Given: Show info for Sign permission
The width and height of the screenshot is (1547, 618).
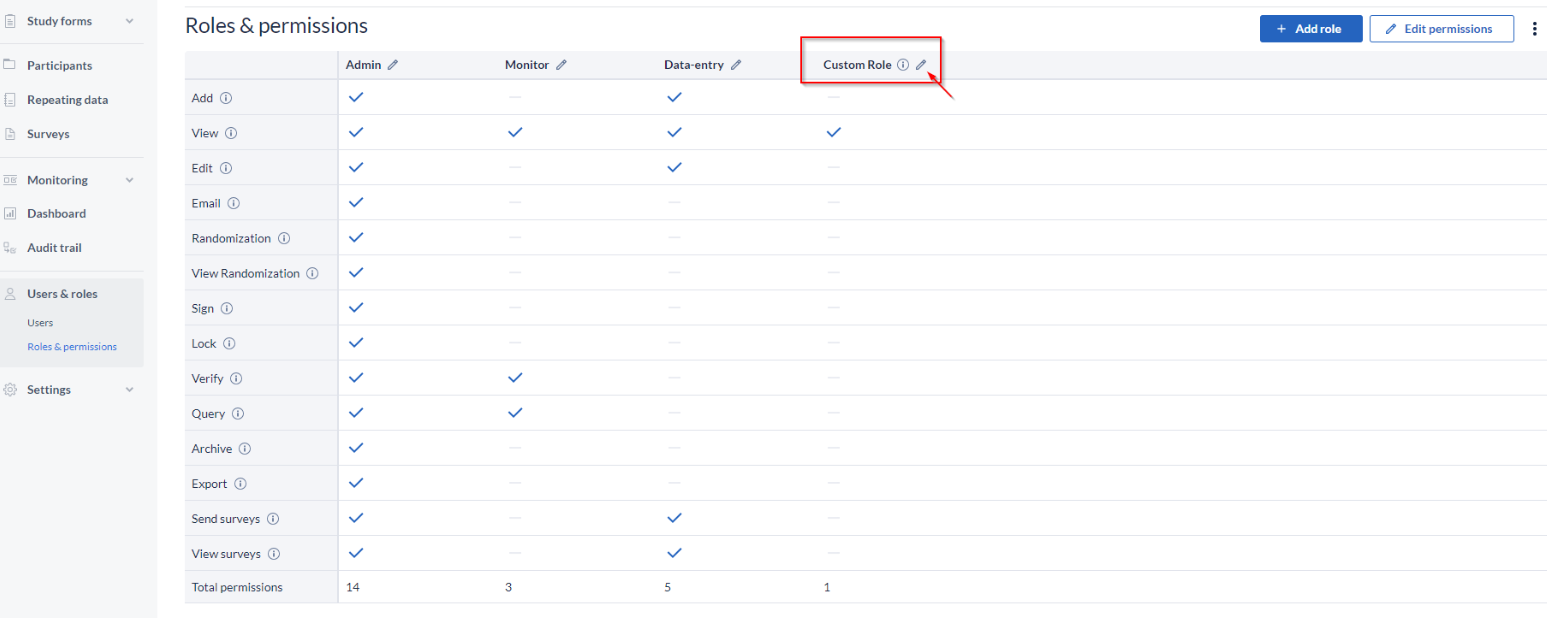Looking at the screenshot, I should [x=227, y=308].
